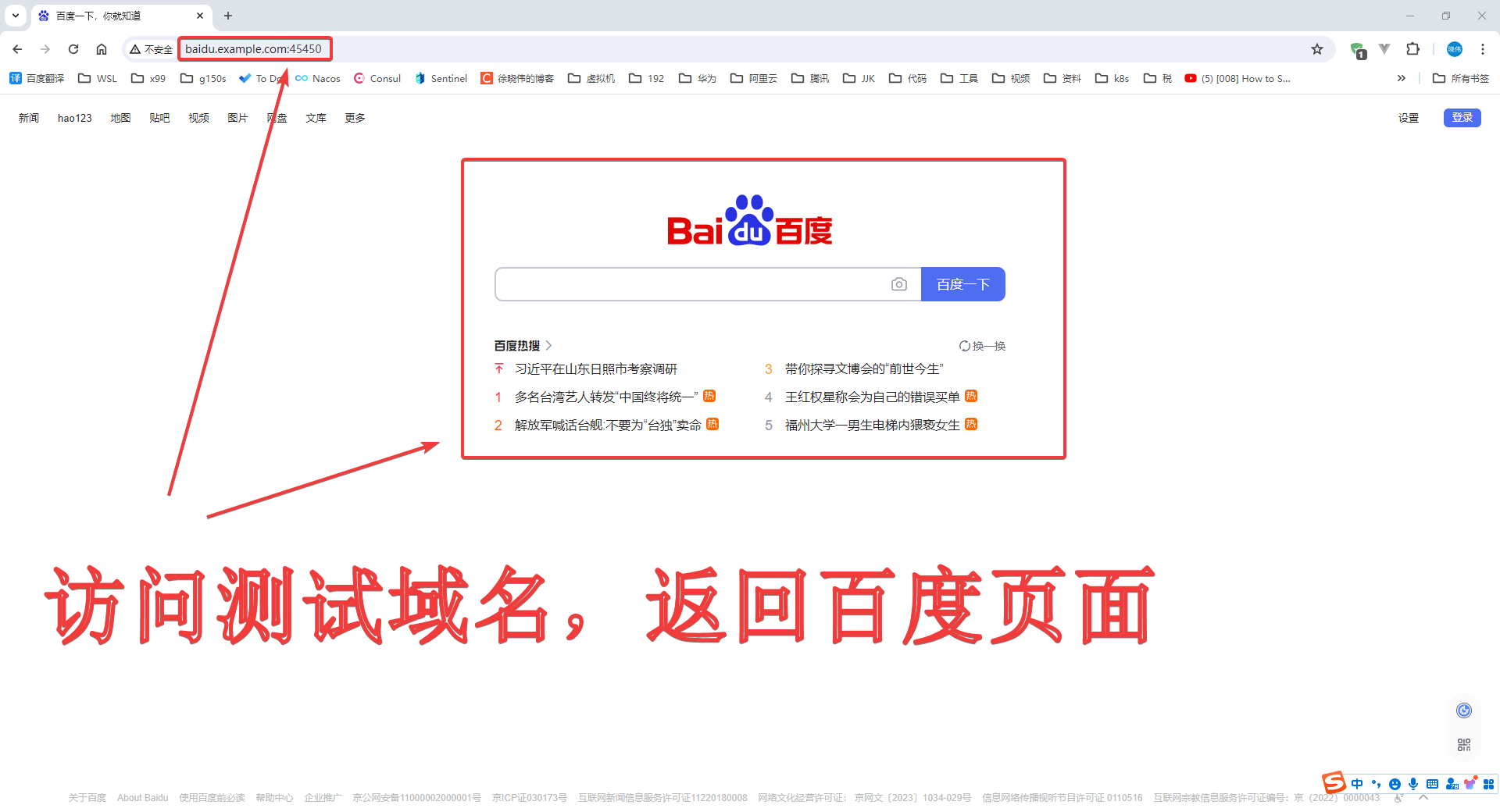1500x812 pixels.
Task: Click the 换一换 refresh hot searches icon
Action: 965,346
